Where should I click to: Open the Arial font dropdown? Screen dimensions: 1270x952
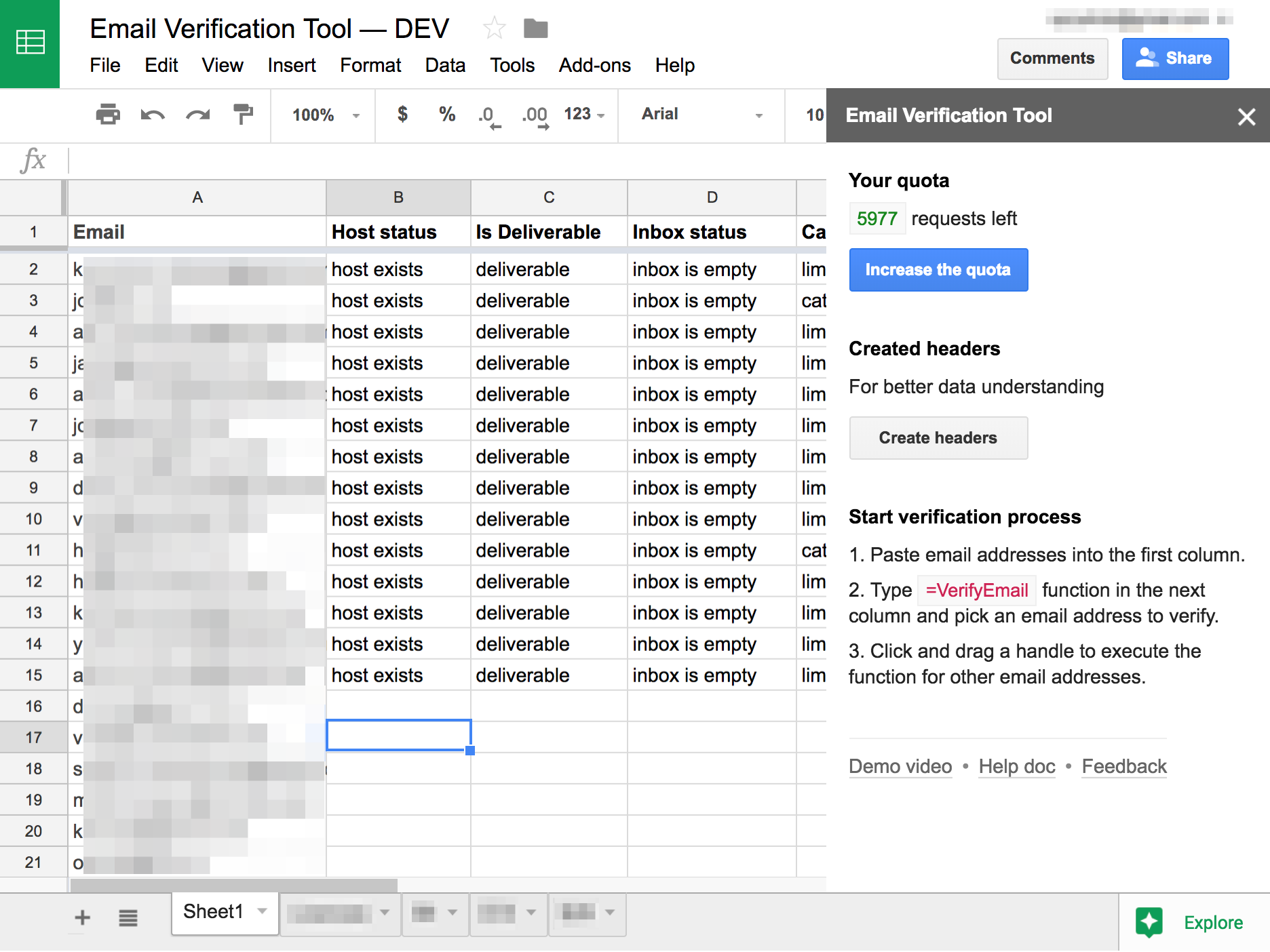pyautogui.click(x=702, y=114)
